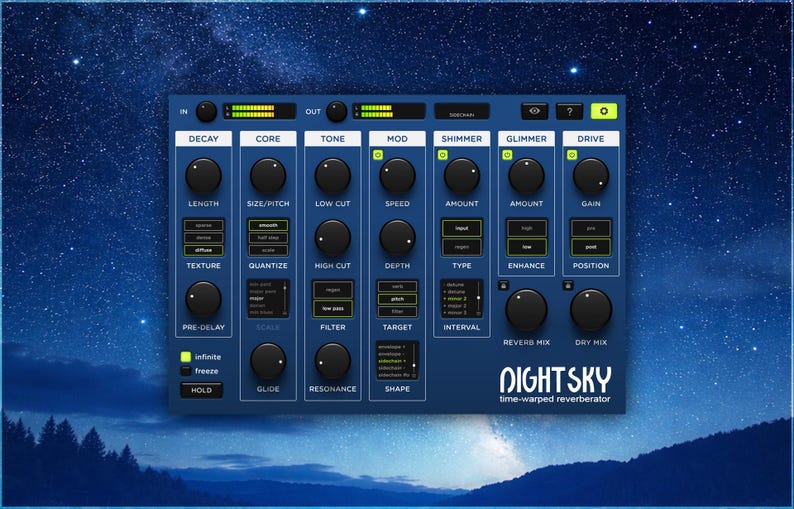Click the PRE-DELAY knob
Image resolution: width=794 pixels, height=509 pixels.
[x=204, y=299]
